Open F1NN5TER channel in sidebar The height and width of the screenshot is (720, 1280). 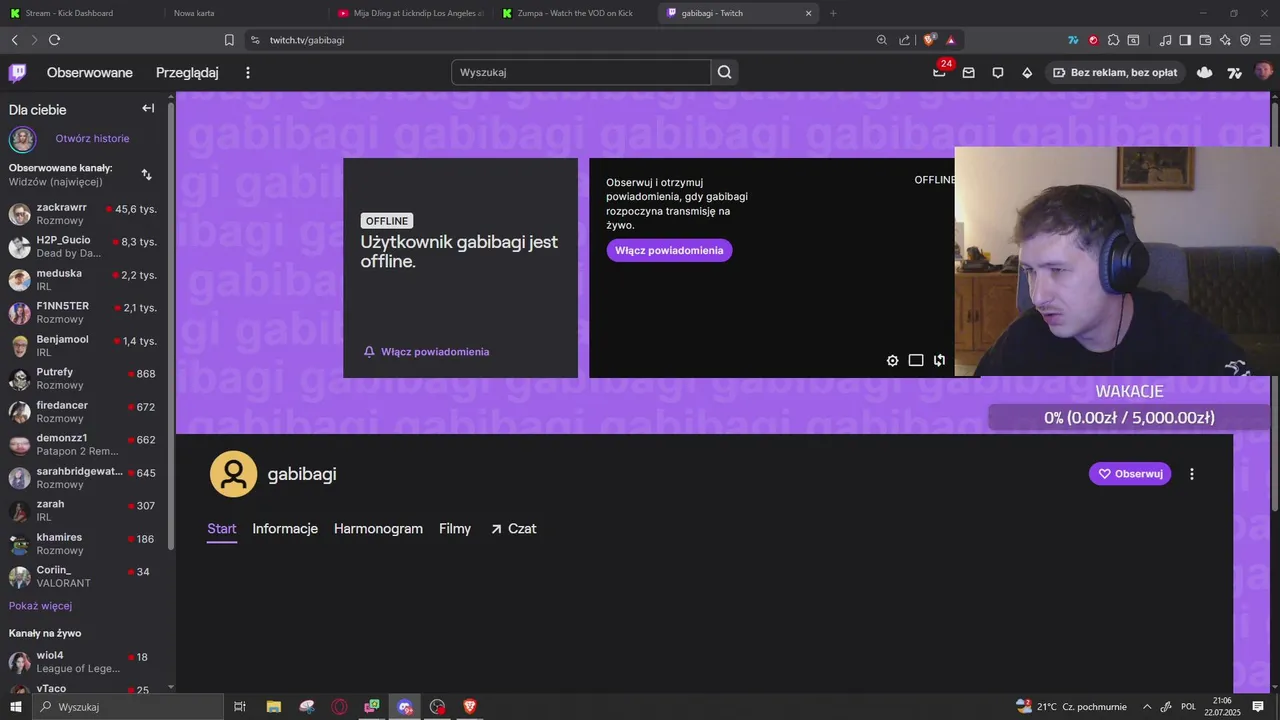(84, 313)
